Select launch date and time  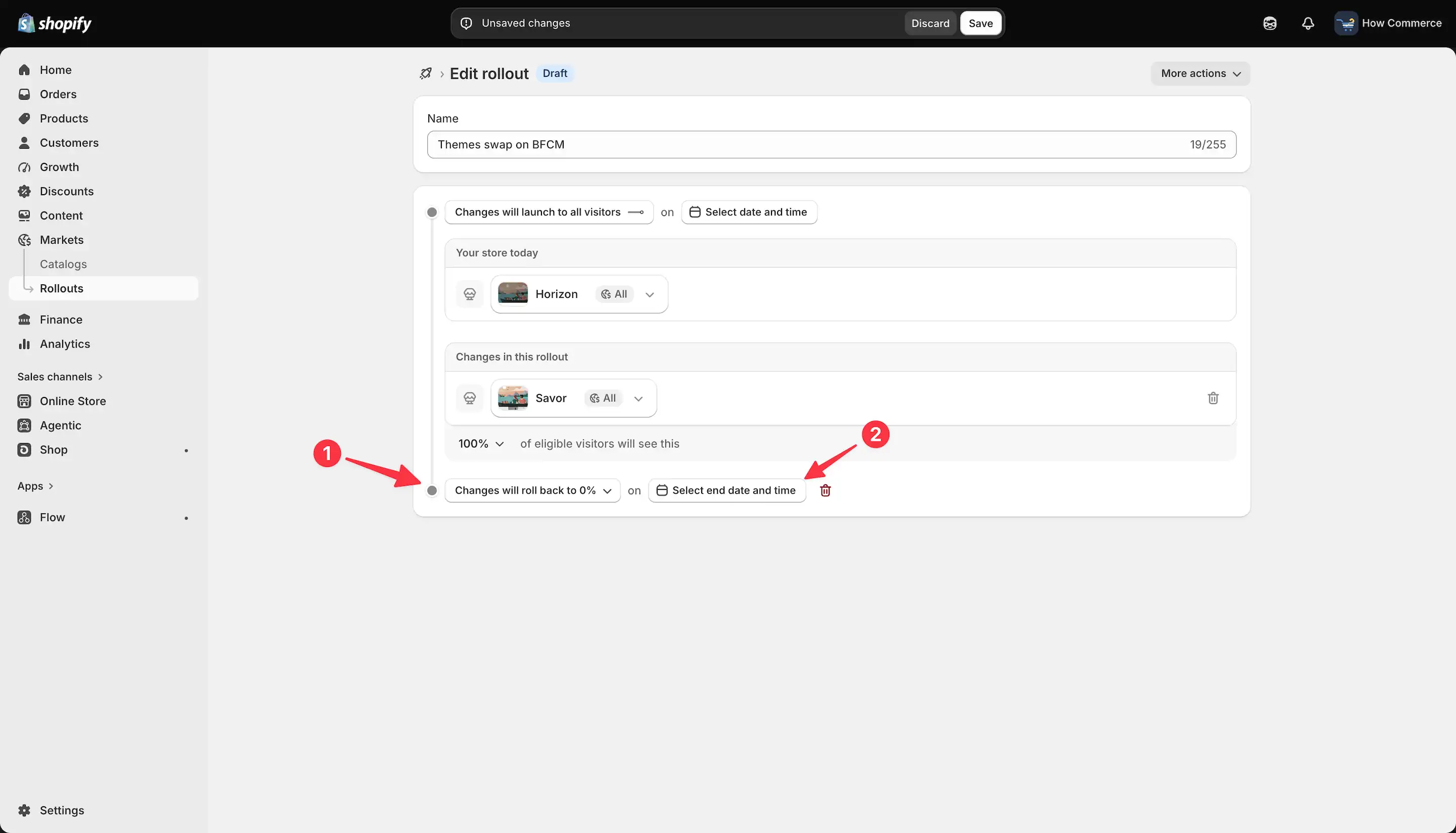pos(749,212)
